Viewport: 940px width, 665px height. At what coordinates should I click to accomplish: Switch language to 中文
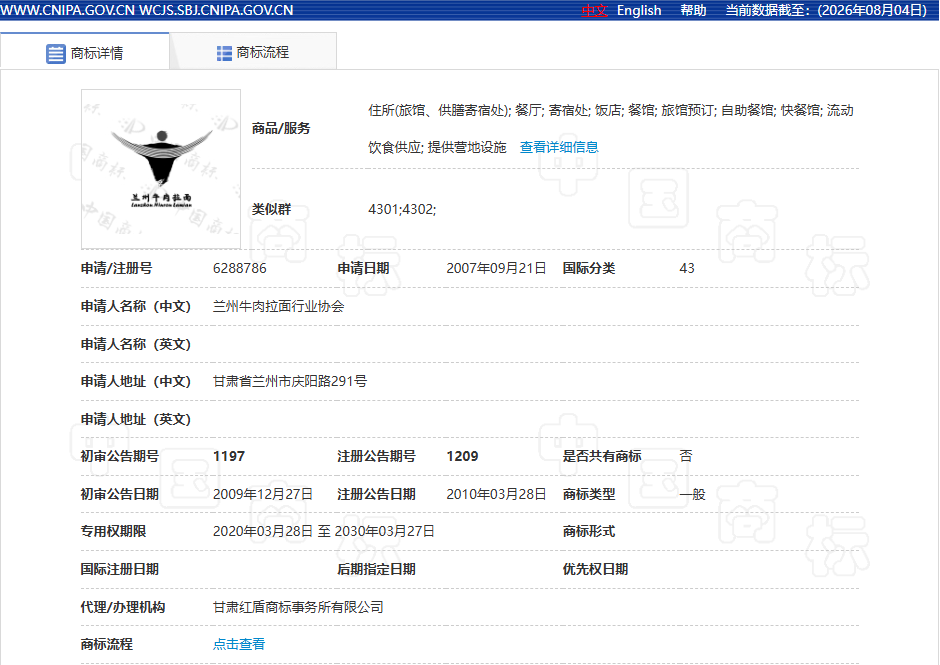pyautogui.click(x=595, y=10)
